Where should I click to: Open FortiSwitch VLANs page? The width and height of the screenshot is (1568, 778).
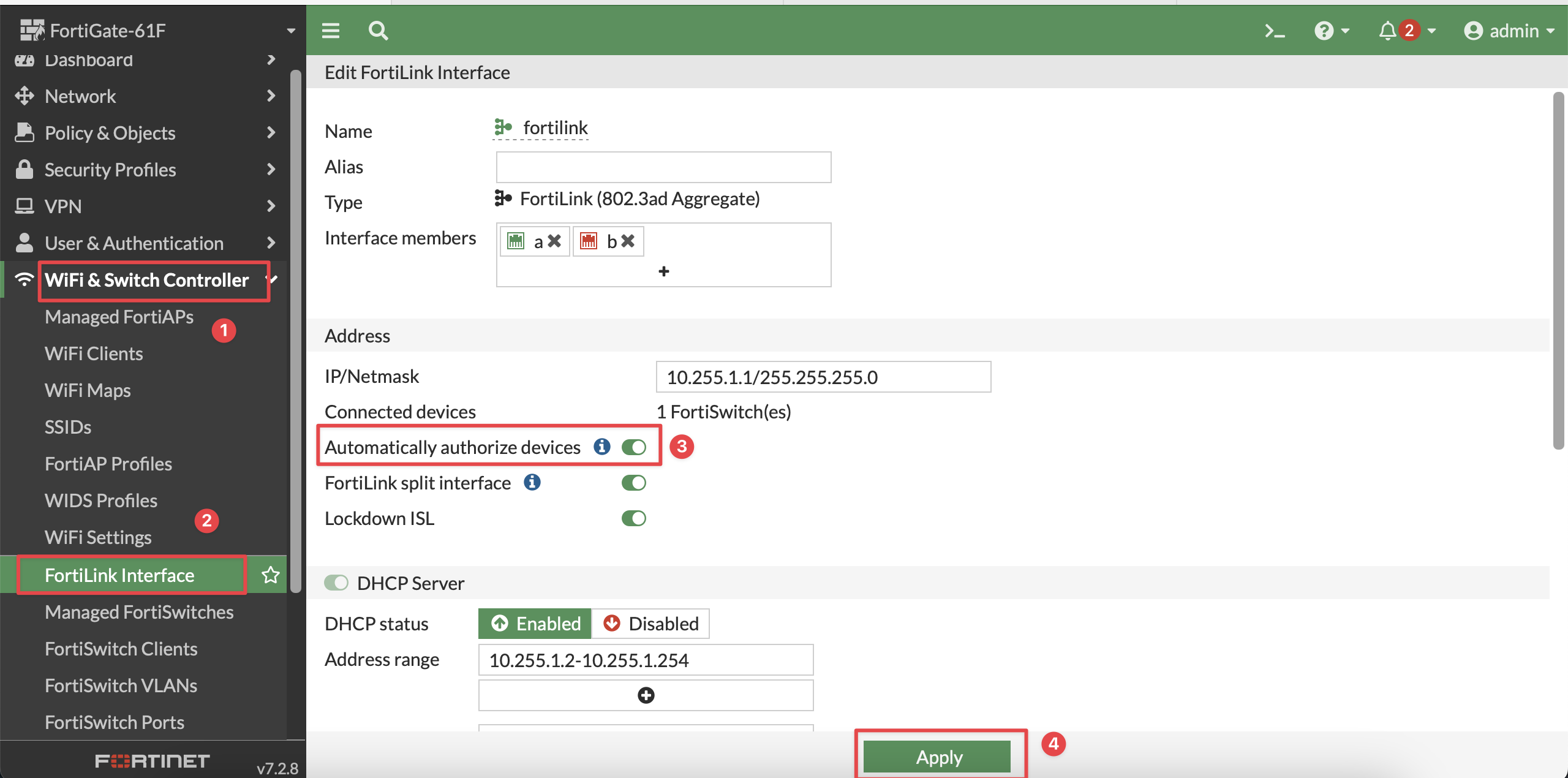[121, 685]
